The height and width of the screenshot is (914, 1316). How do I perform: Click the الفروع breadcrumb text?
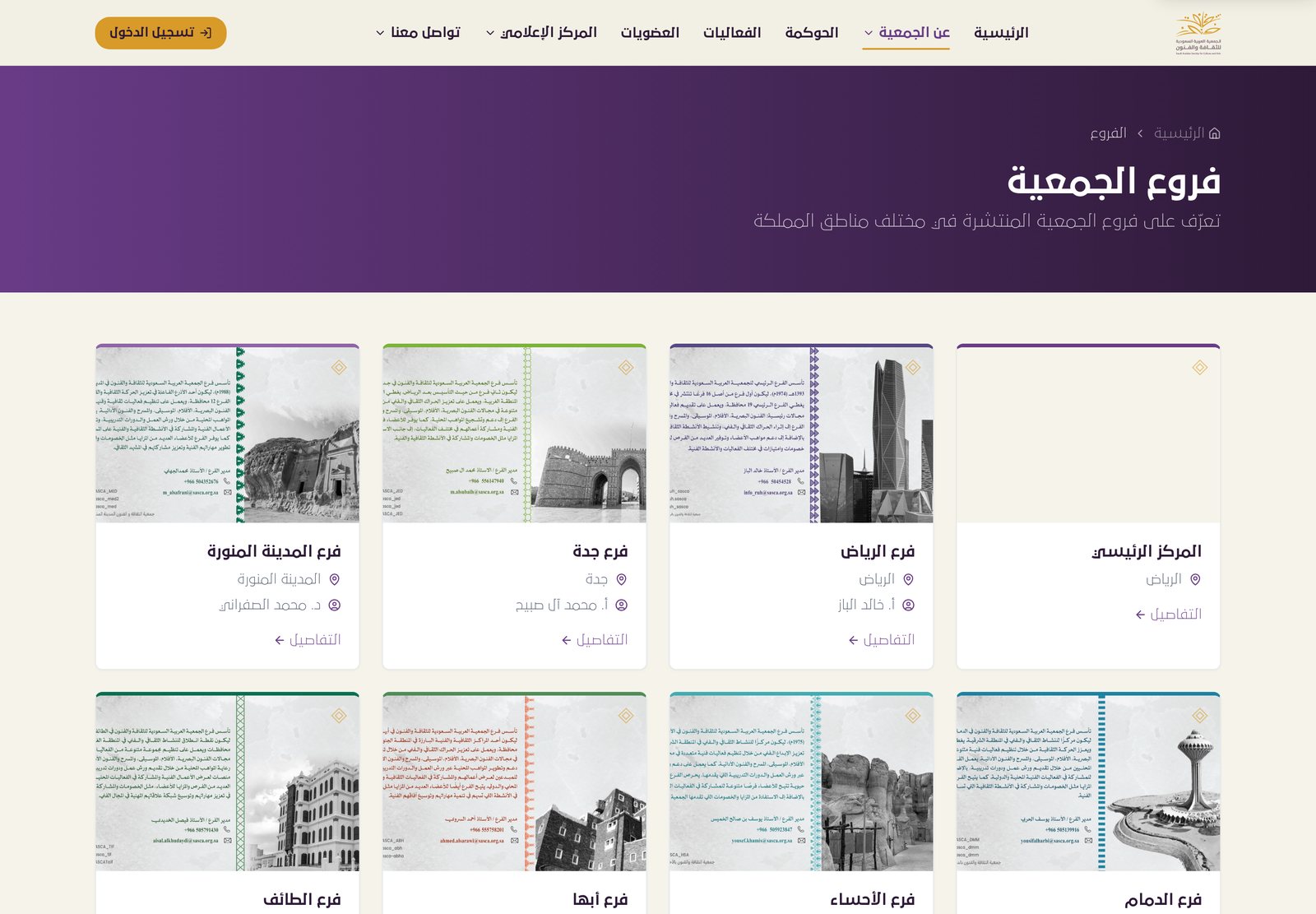click(x=1108, y=133)
